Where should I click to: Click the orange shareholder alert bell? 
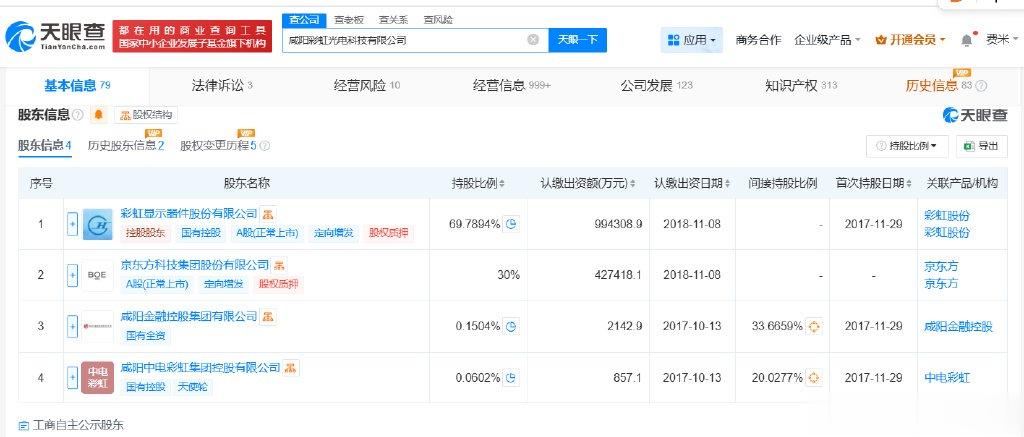pos(99,115)
